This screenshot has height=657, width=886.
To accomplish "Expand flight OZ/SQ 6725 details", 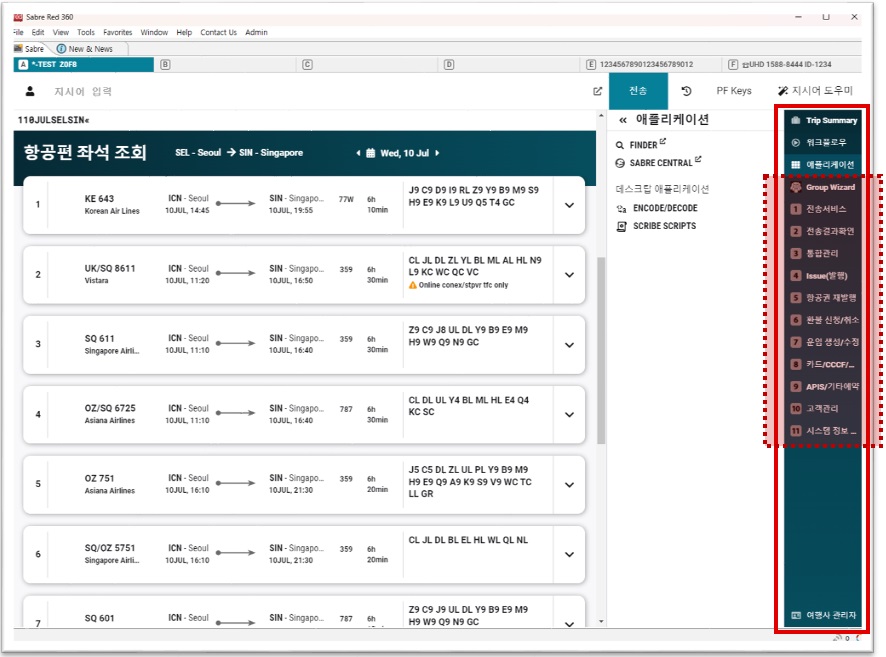I will (x=570, y=415).
